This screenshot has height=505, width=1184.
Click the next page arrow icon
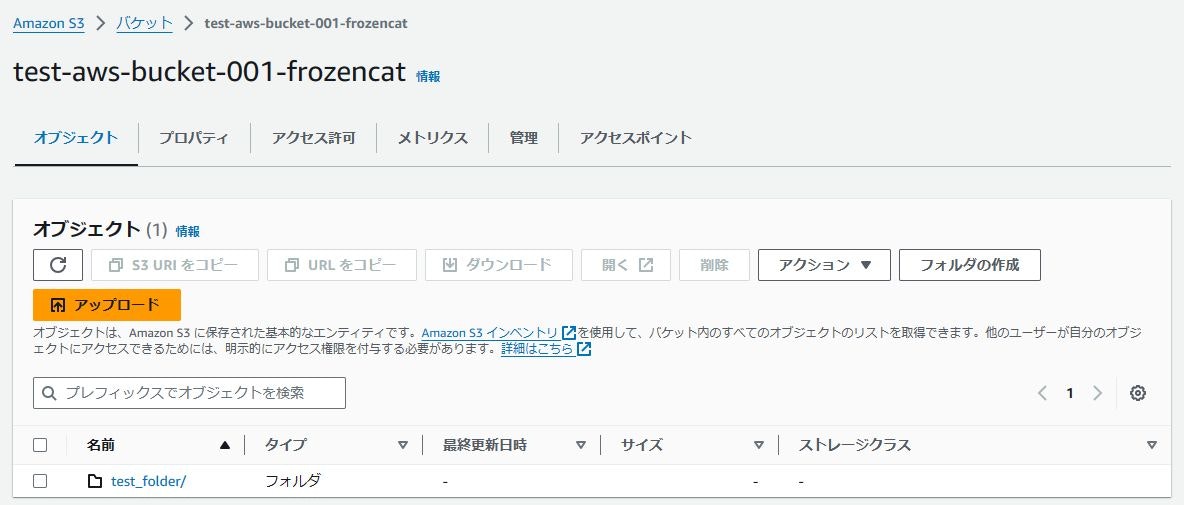1097,393
